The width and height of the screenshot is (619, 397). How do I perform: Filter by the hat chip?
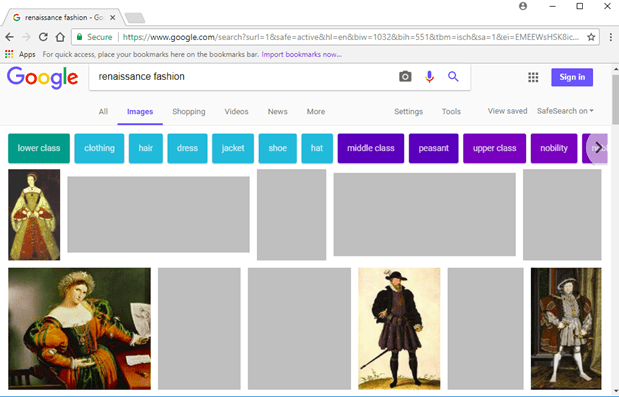(x=317, y=148)
